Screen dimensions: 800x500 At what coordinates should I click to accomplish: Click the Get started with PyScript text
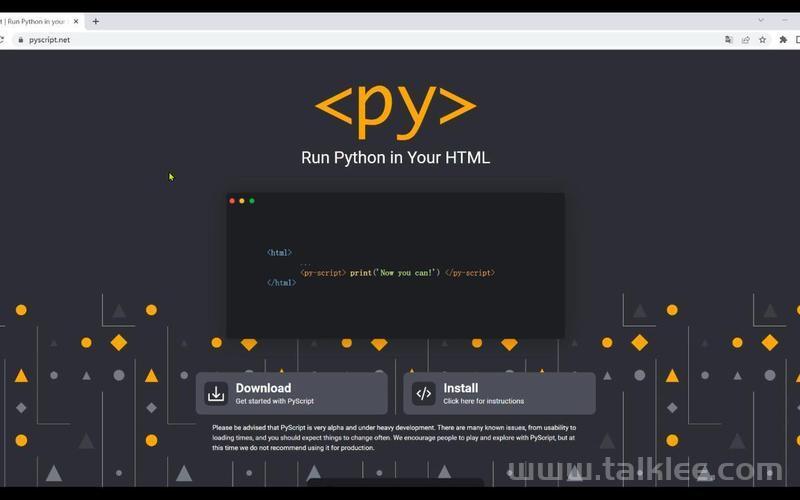pyautogui.click(x=274, y=401)
